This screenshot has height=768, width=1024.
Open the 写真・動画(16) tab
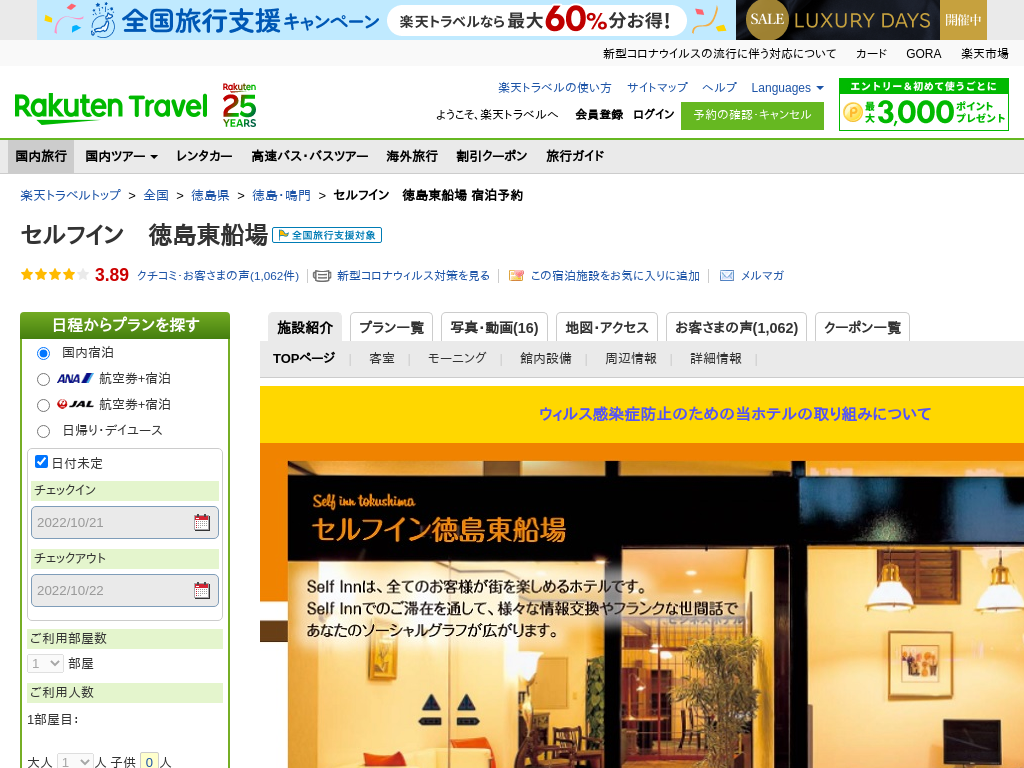494,327
